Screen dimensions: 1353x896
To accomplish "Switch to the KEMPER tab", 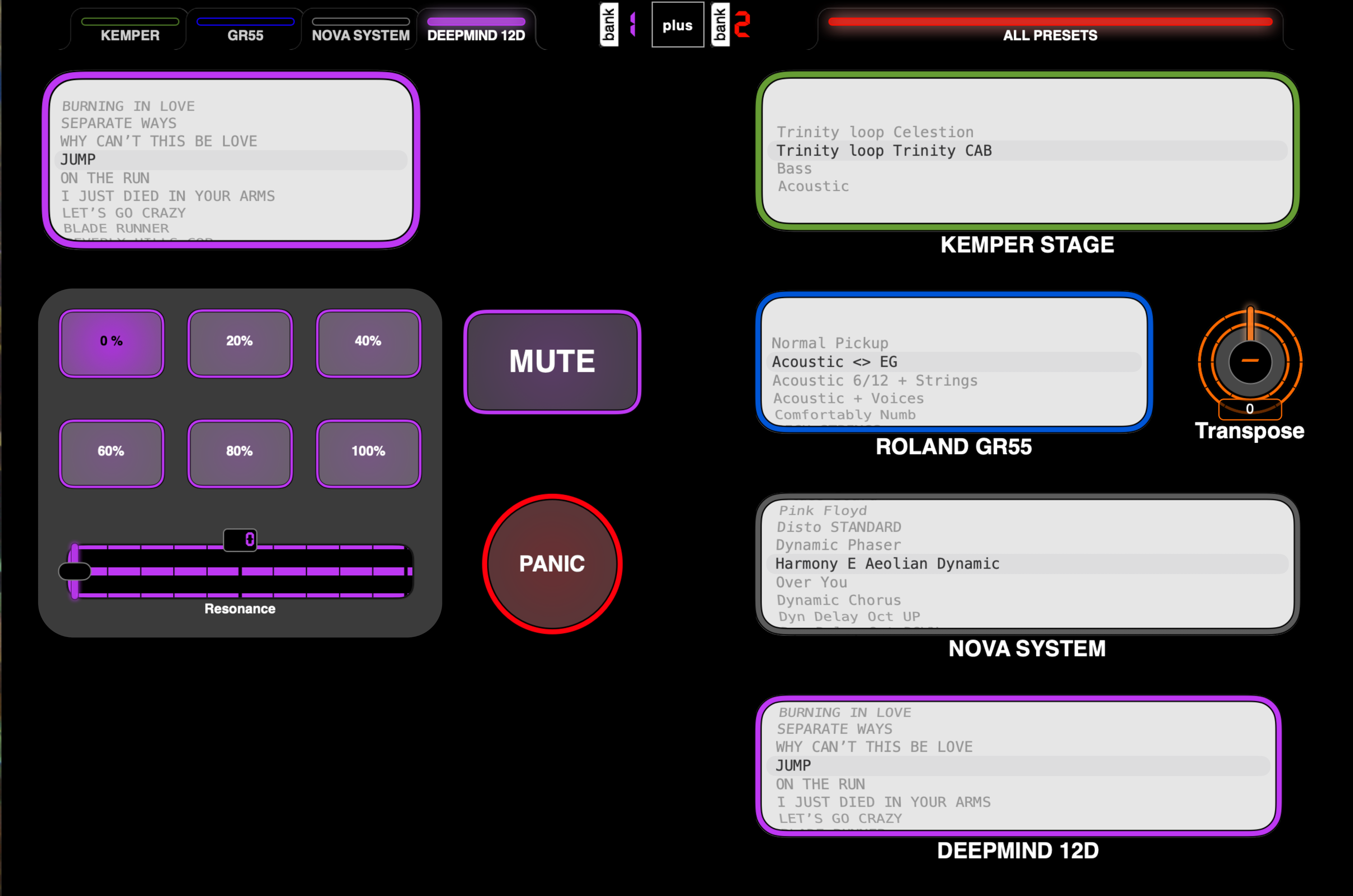I will (x=130, y=29).
